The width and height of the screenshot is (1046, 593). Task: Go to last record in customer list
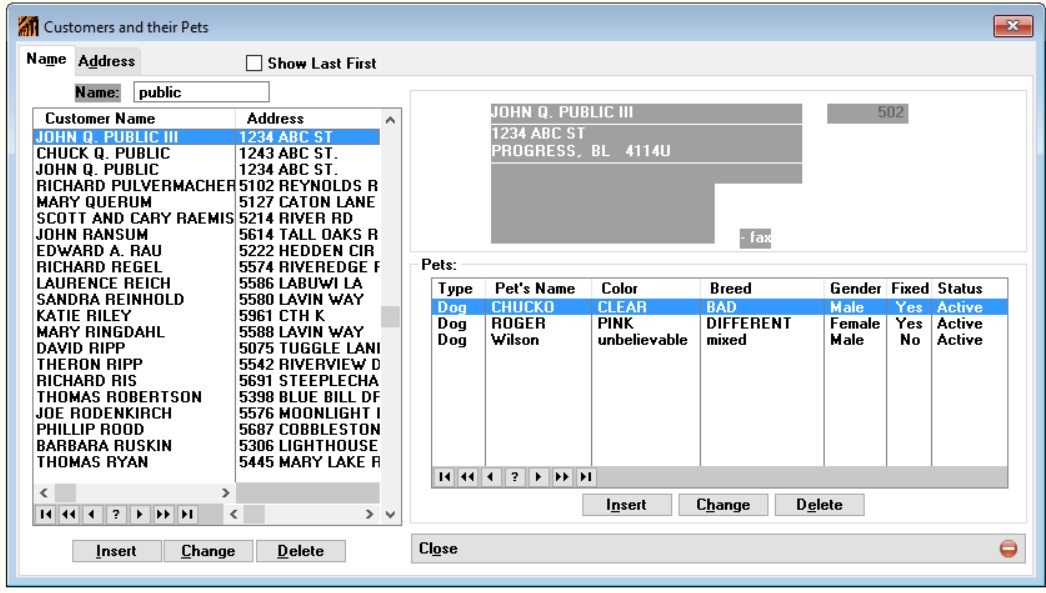click(186, 514)
